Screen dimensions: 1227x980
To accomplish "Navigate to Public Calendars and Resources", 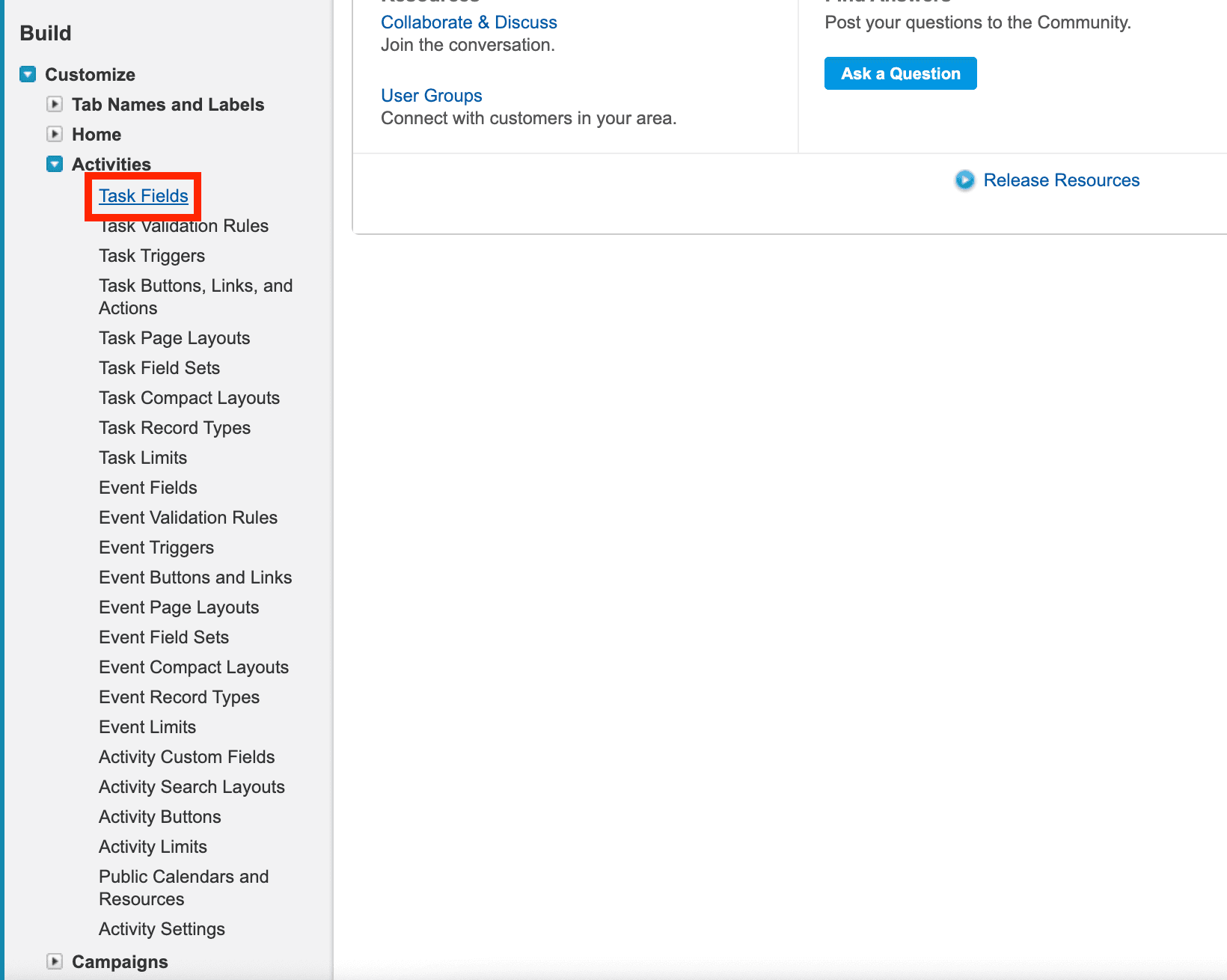I will coord(183,887).
